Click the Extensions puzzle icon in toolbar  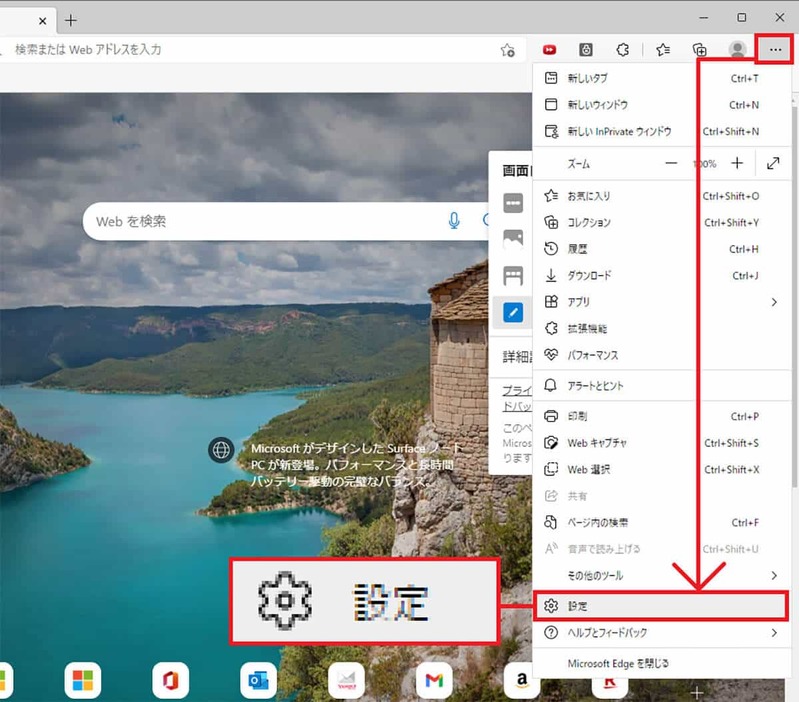pyautogui.click(x=622, y=49)
